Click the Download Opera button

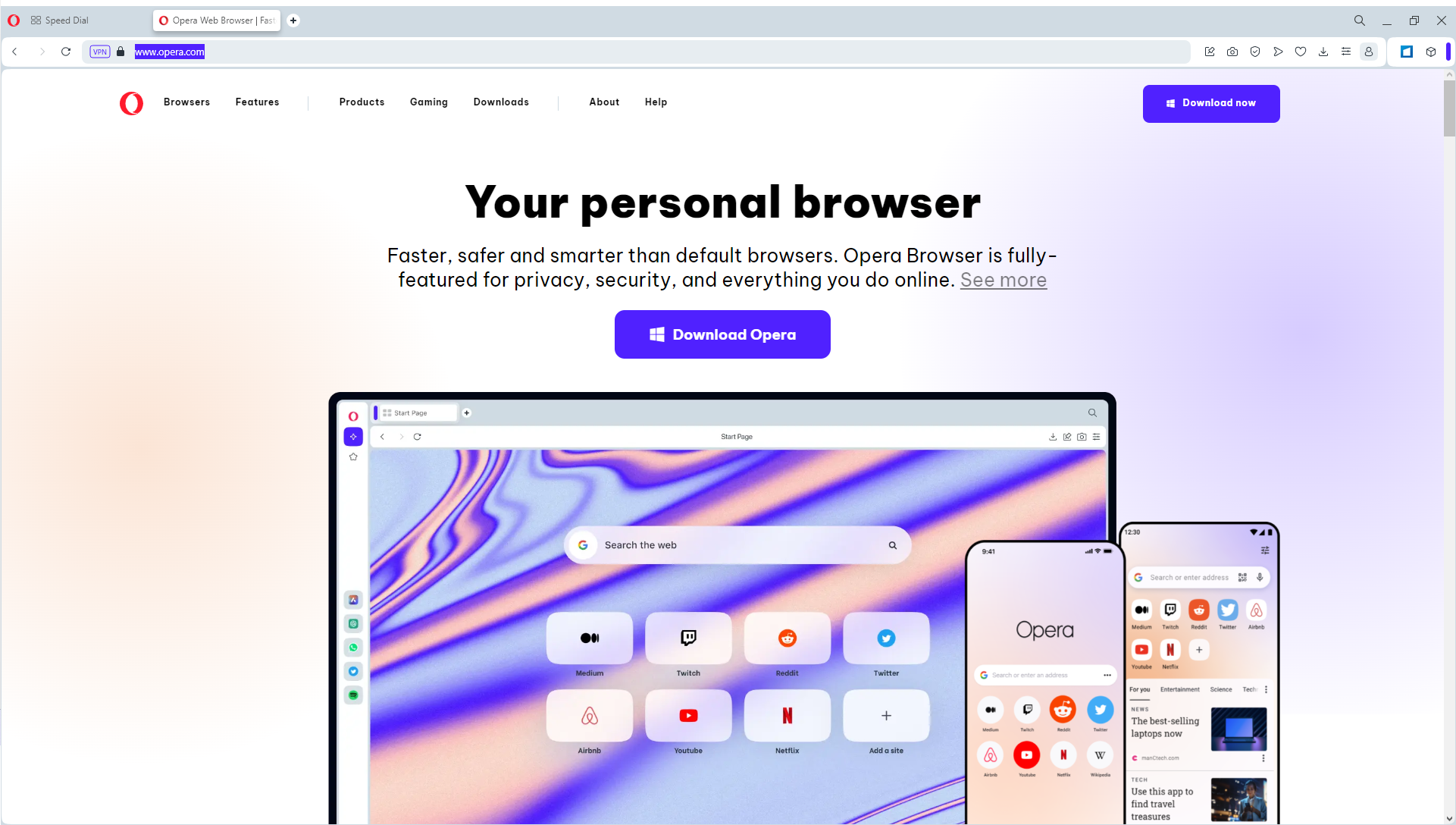pyautogui.click(x=722, y=334)
